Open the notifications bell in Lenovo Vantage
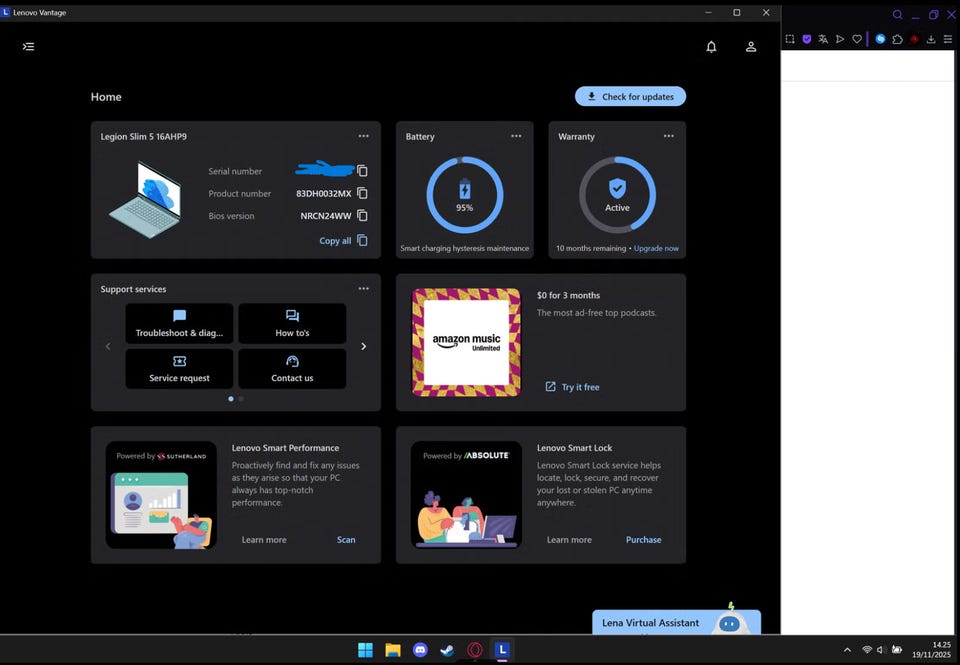This screenshot has height=665, width=960. point(711,47)
